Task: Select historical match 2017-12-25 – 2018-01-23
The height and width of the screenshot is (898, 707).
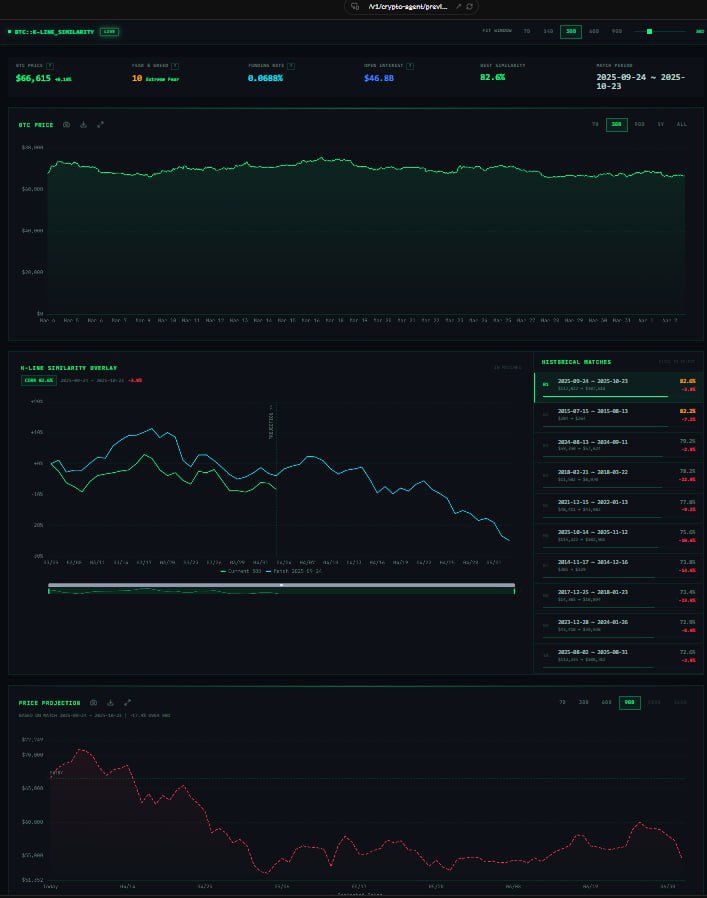Action: click(619, 598)
